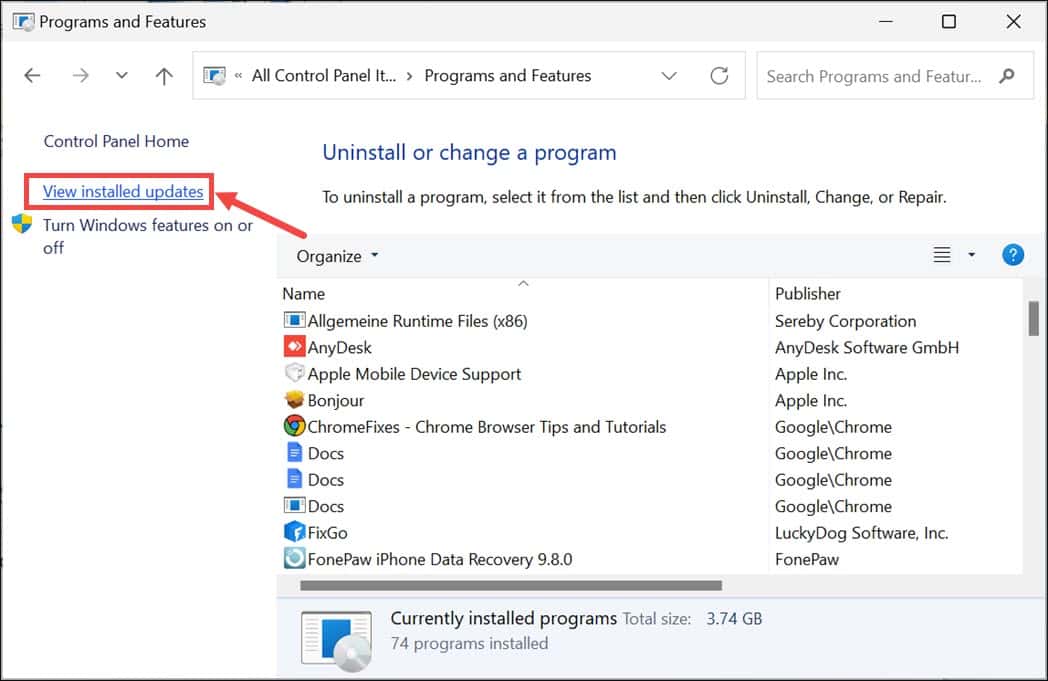Select Allgemeine Runtime Files (x86) entry
Screen dimensions: 1048x681
[x=417, y=321]
